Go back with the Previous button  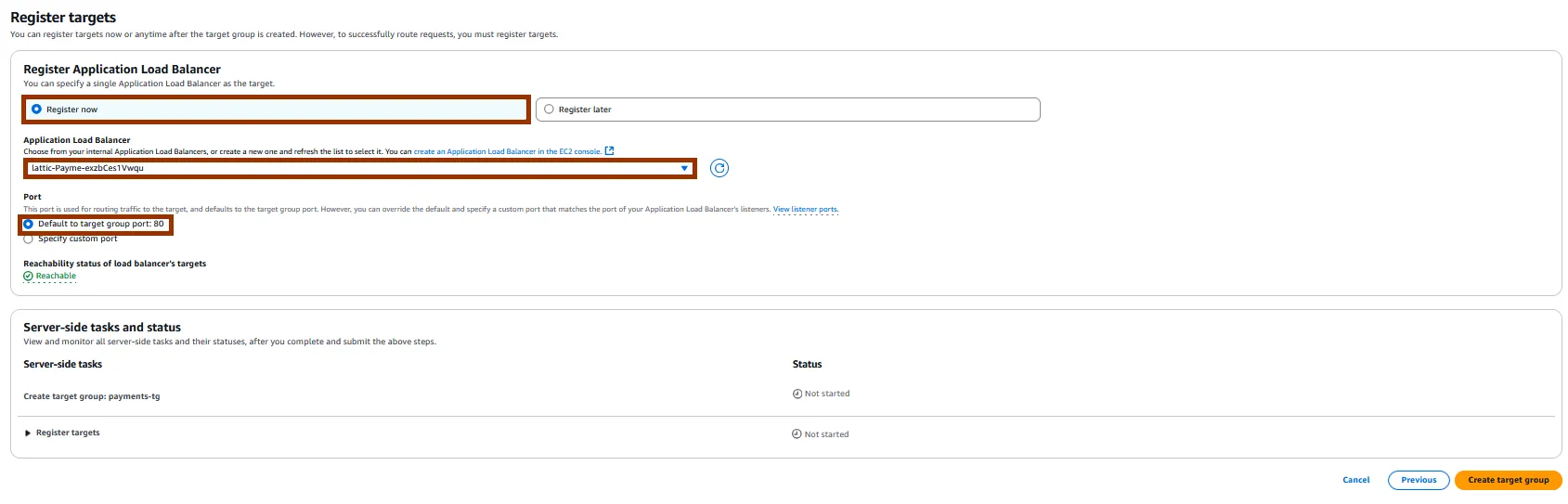[x=1419, y=480]
